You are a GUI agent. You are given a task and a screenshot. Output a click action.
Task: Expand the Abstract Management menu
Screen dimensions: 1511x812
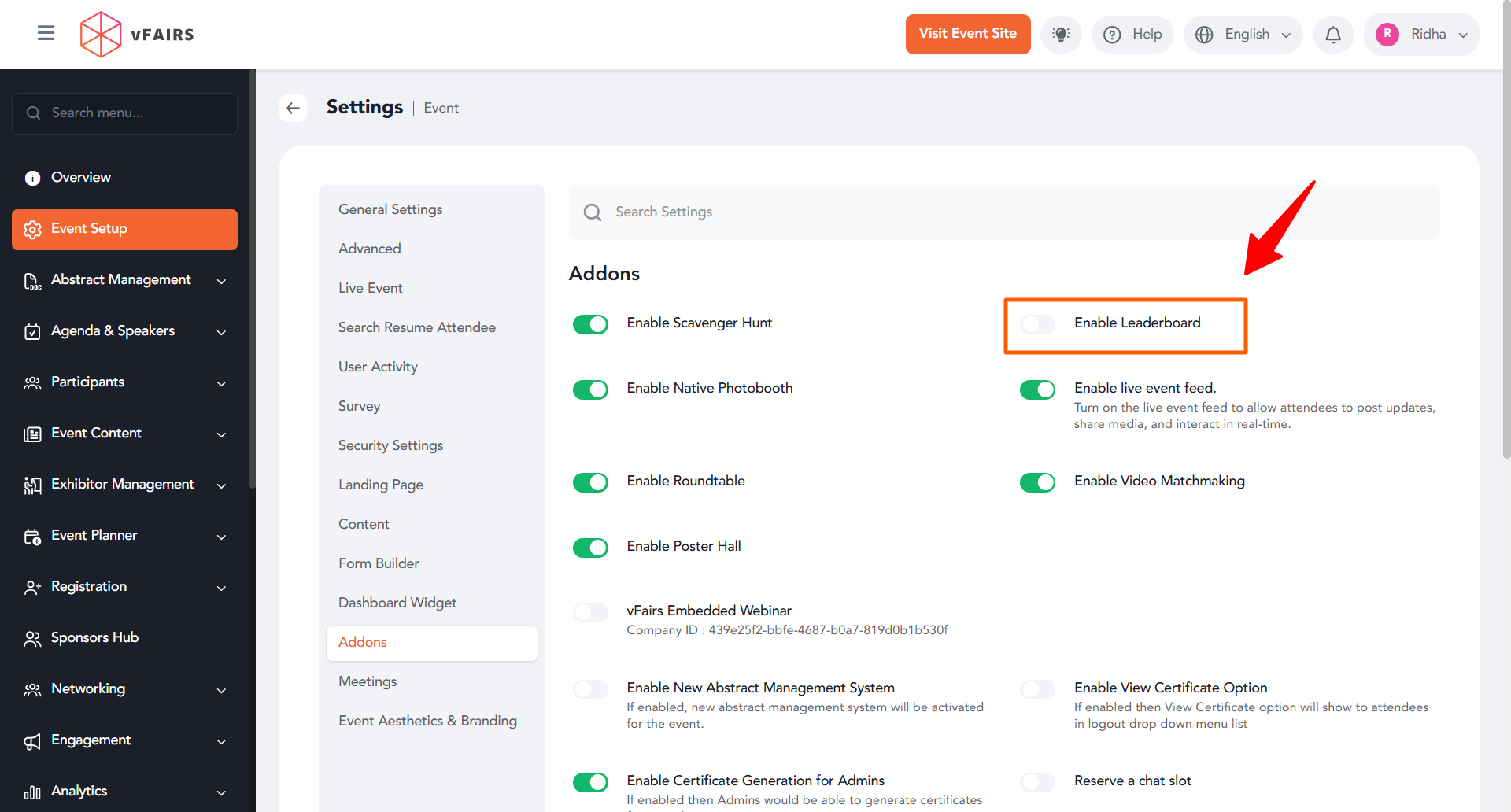(221, 281)
